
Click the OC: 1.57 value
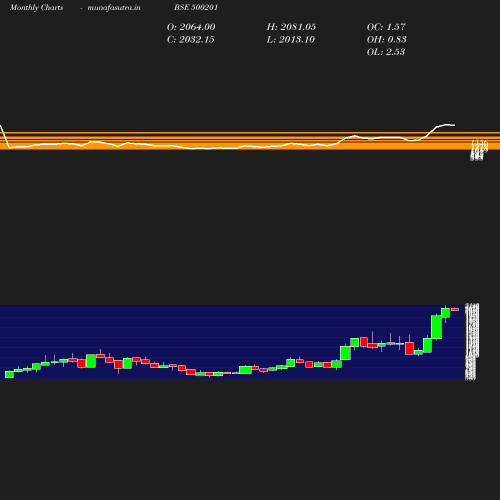coord(386,27)
